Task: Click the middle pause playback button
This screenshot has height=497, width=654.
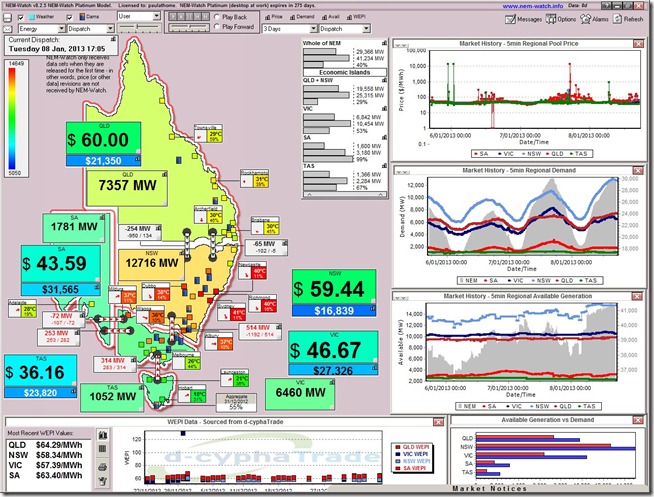Action: pos(188,16)
